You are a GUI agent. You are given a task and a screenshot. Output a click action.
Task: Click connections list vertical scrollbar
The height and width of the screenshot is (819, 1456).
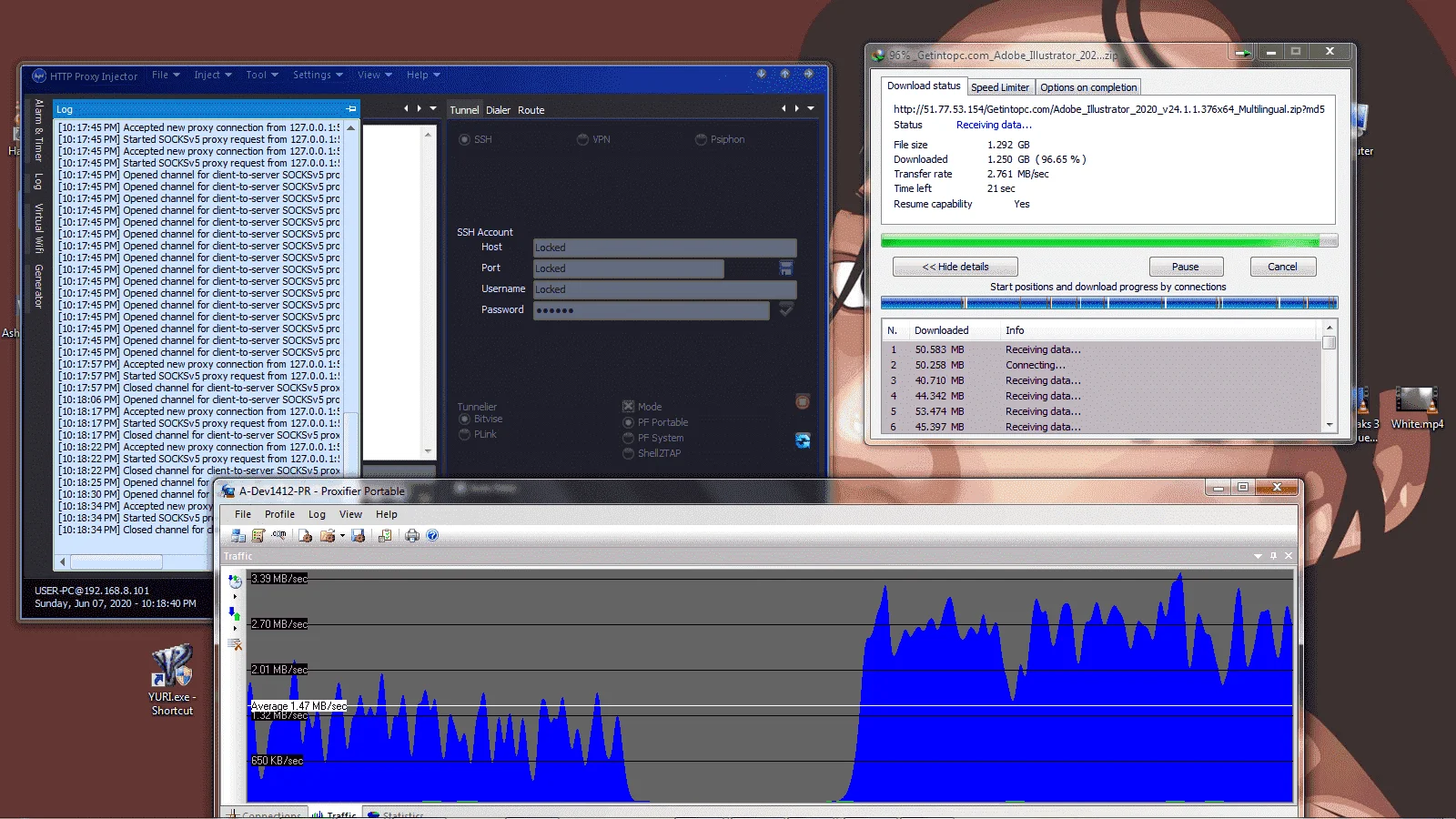1330,377
